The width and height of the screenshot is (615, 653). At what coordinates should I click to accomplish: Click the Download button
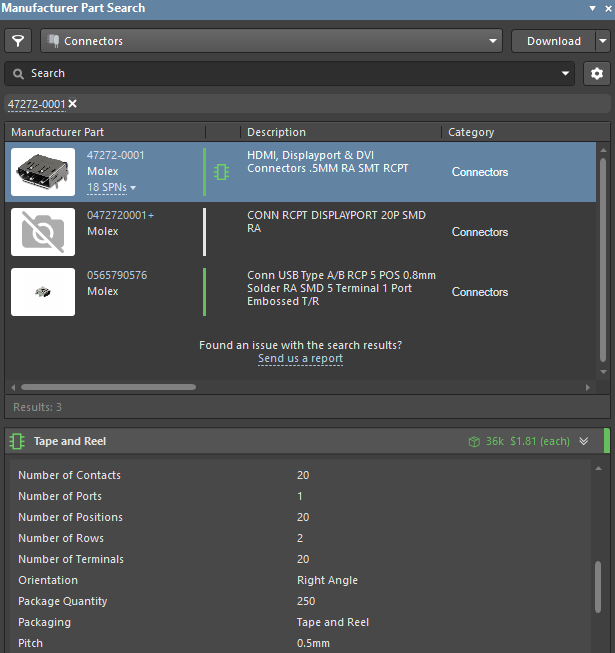(553, 41)
